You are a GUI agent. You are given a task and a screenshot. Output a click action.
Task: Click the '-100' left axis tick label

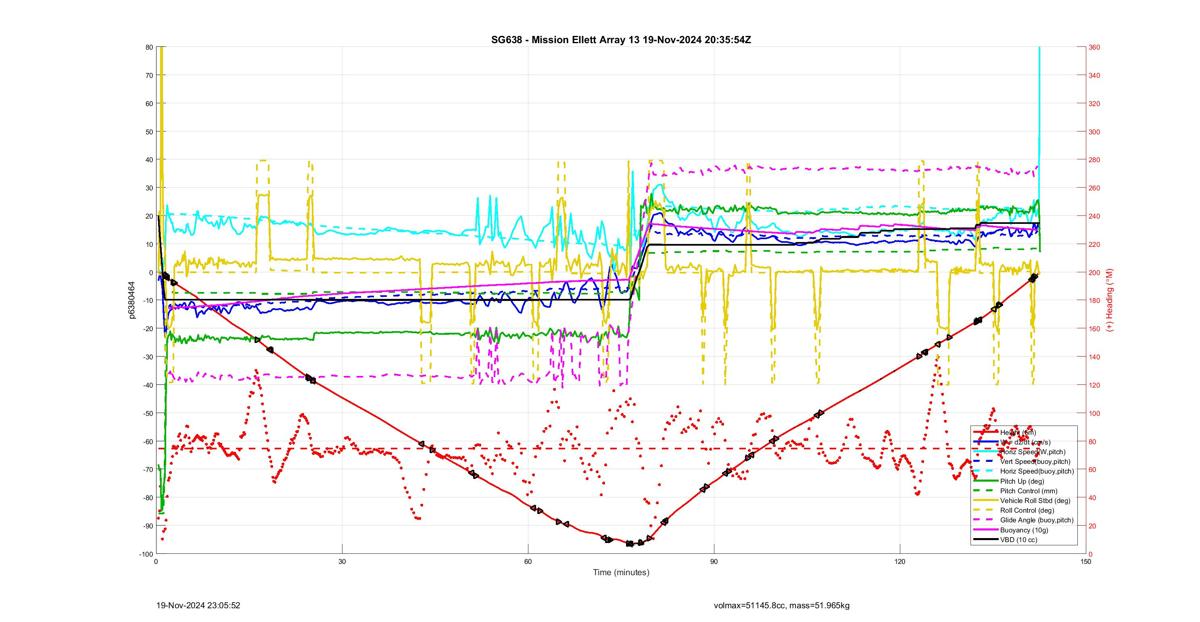pyautogui.click(x=145, y=554)
